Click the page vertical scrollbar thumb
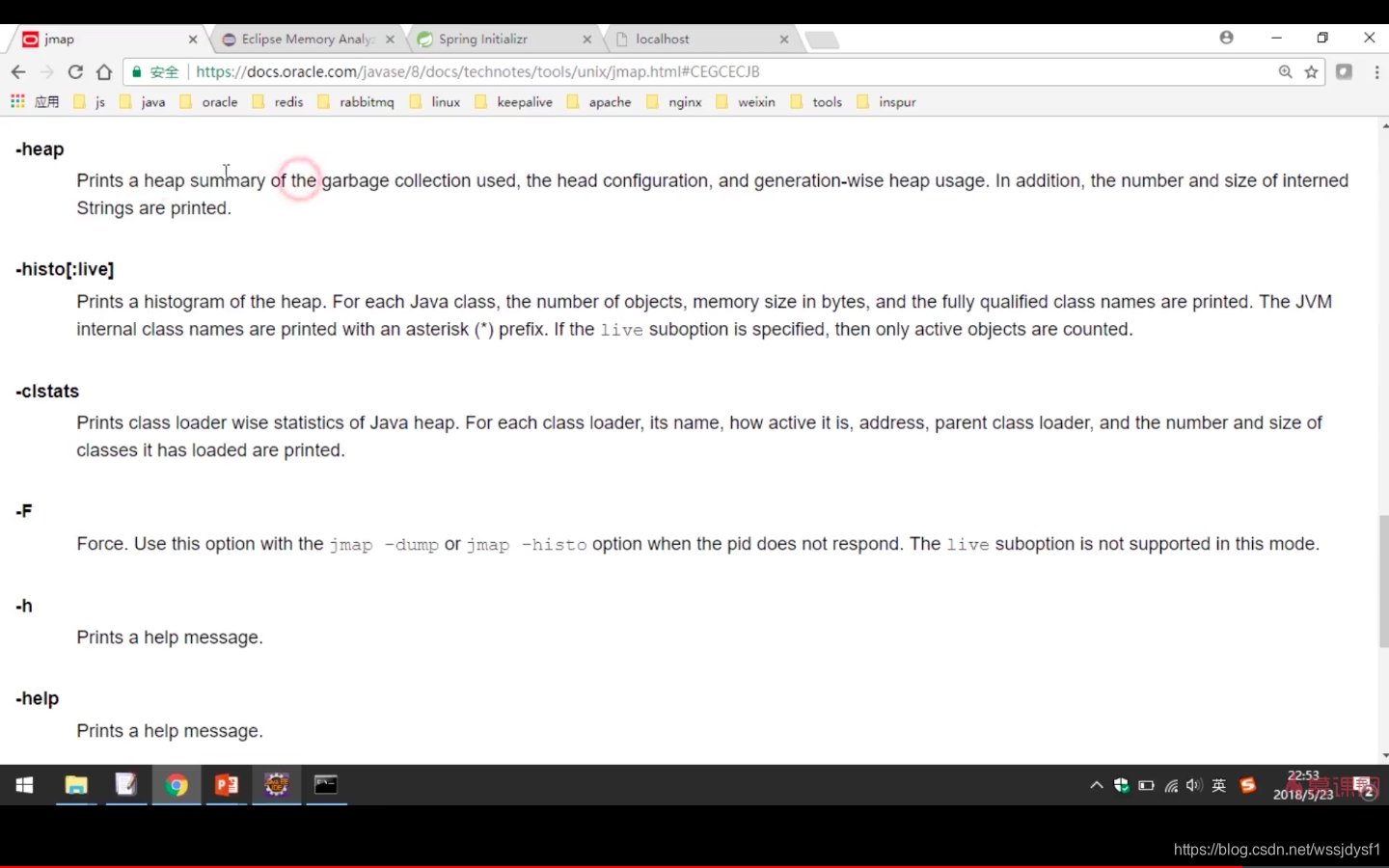 tap(1383, 582)
